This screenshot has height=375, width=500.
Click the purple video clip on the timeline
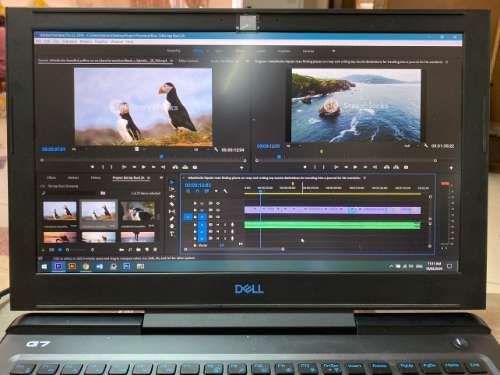click(332, 210)
